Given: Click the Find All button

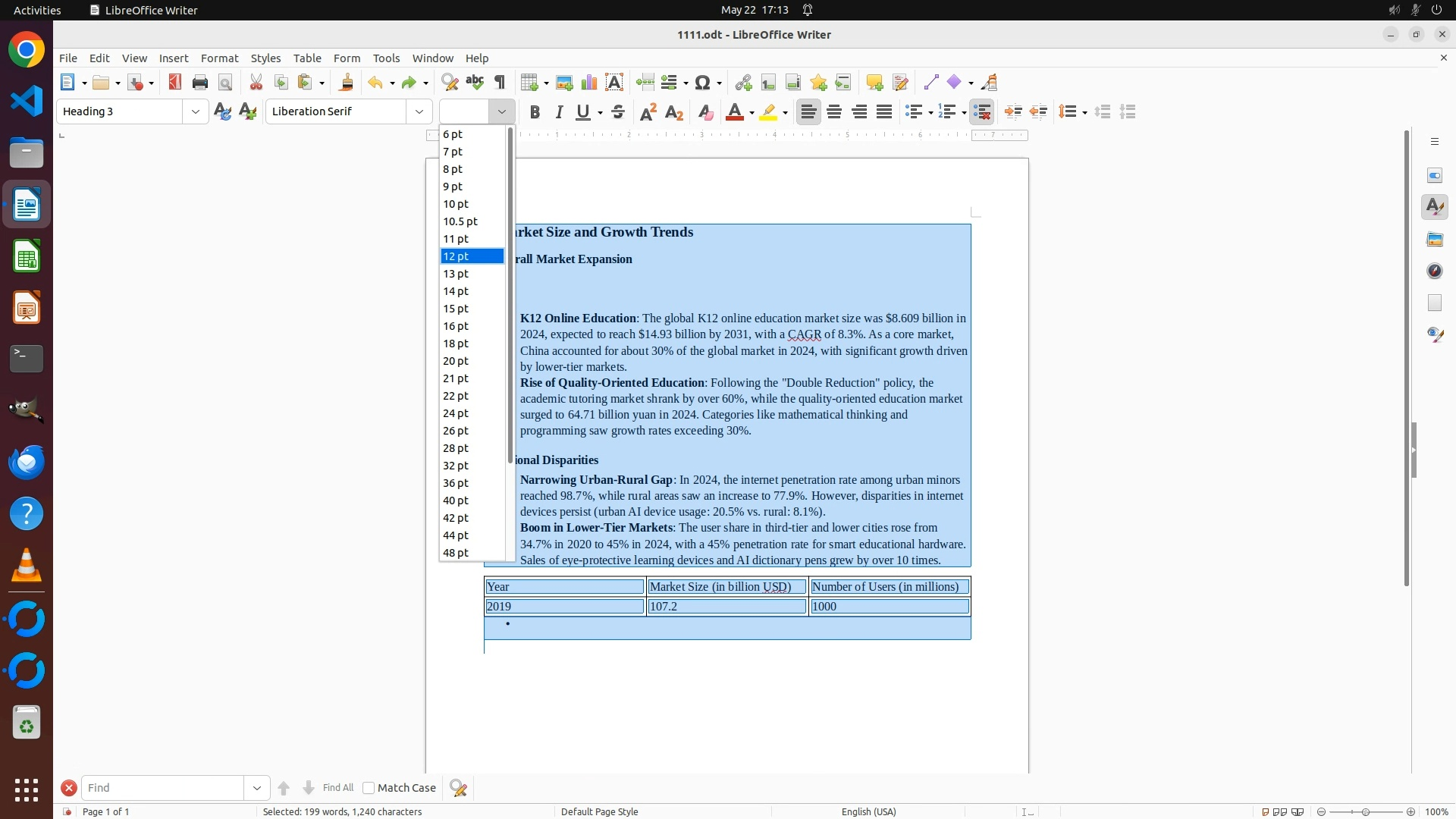Looking at the screenshot, I should pos(338,788).
